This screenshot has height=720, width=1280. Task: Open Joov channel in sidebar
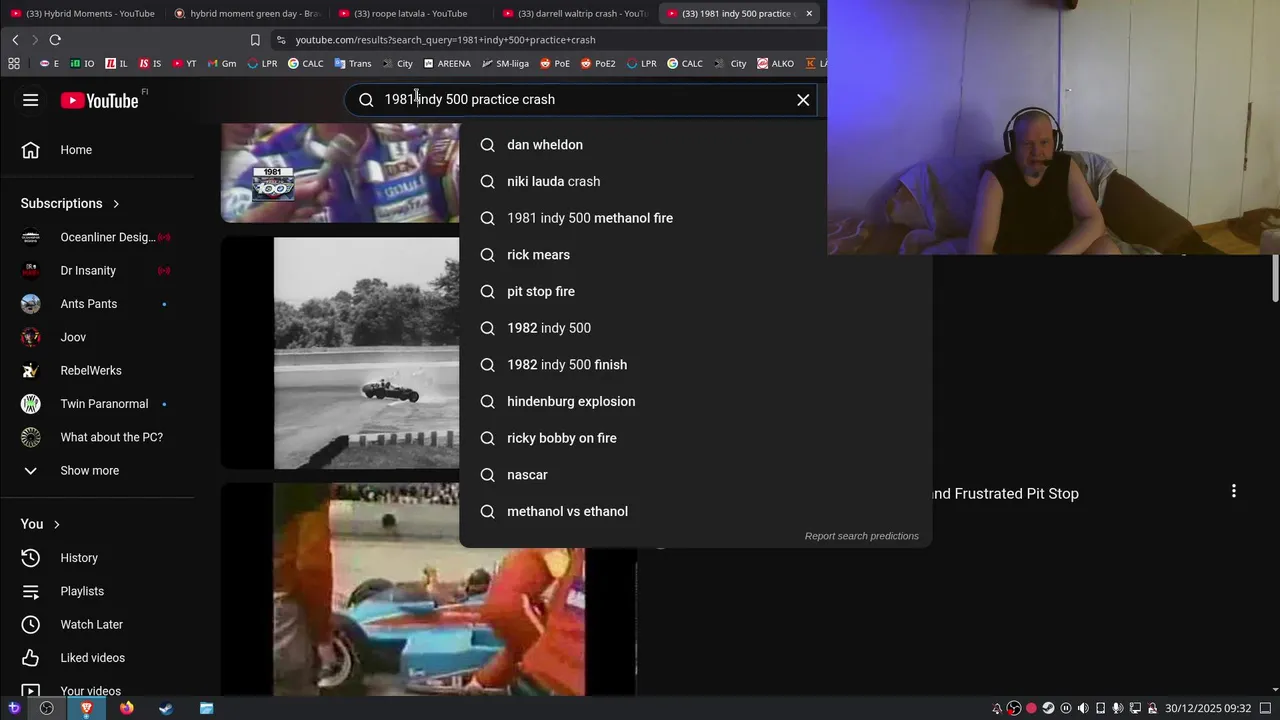[x=97, y=337]
